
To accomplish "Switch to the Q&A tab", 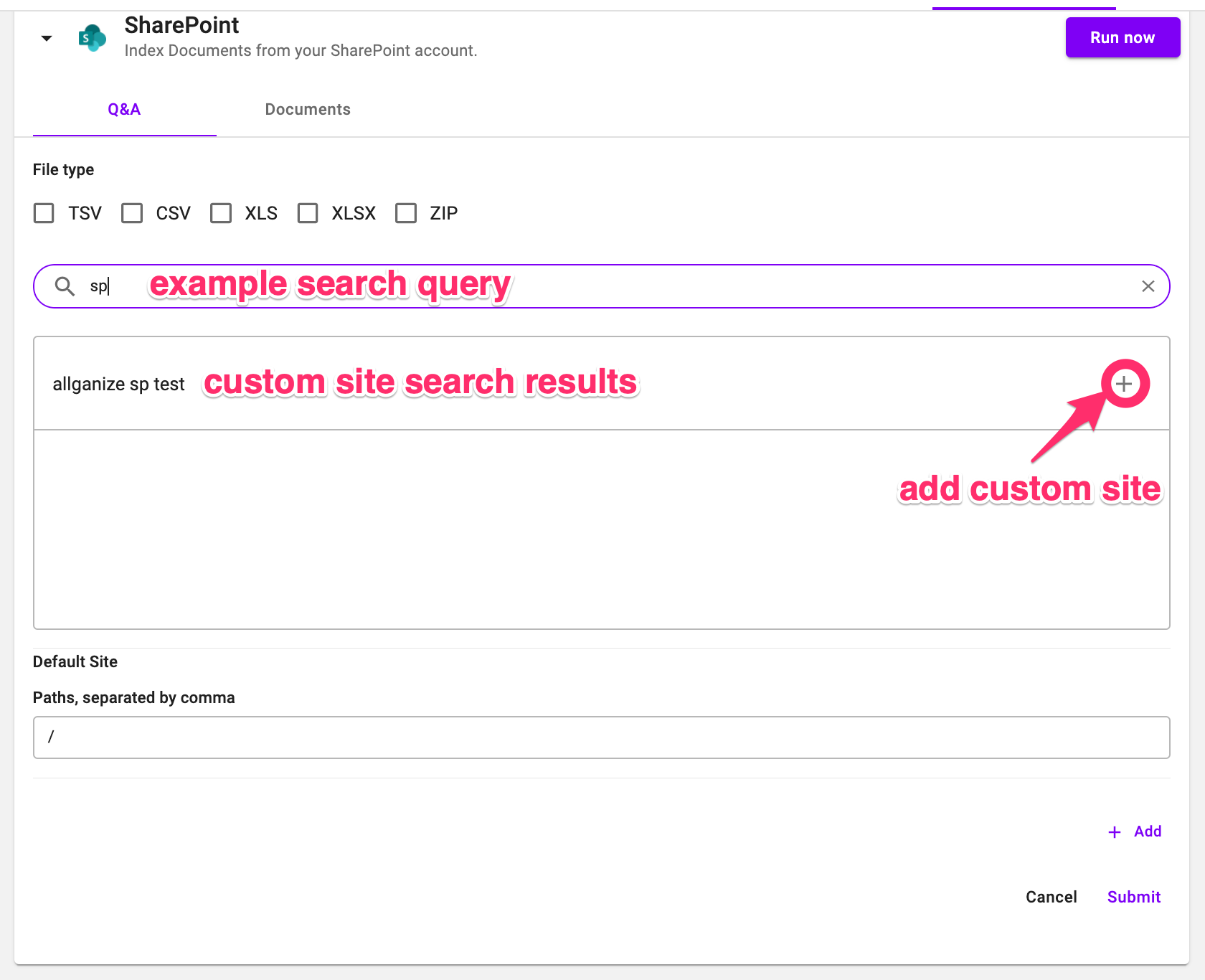I will pyautogui.click(x=124, y=110).
